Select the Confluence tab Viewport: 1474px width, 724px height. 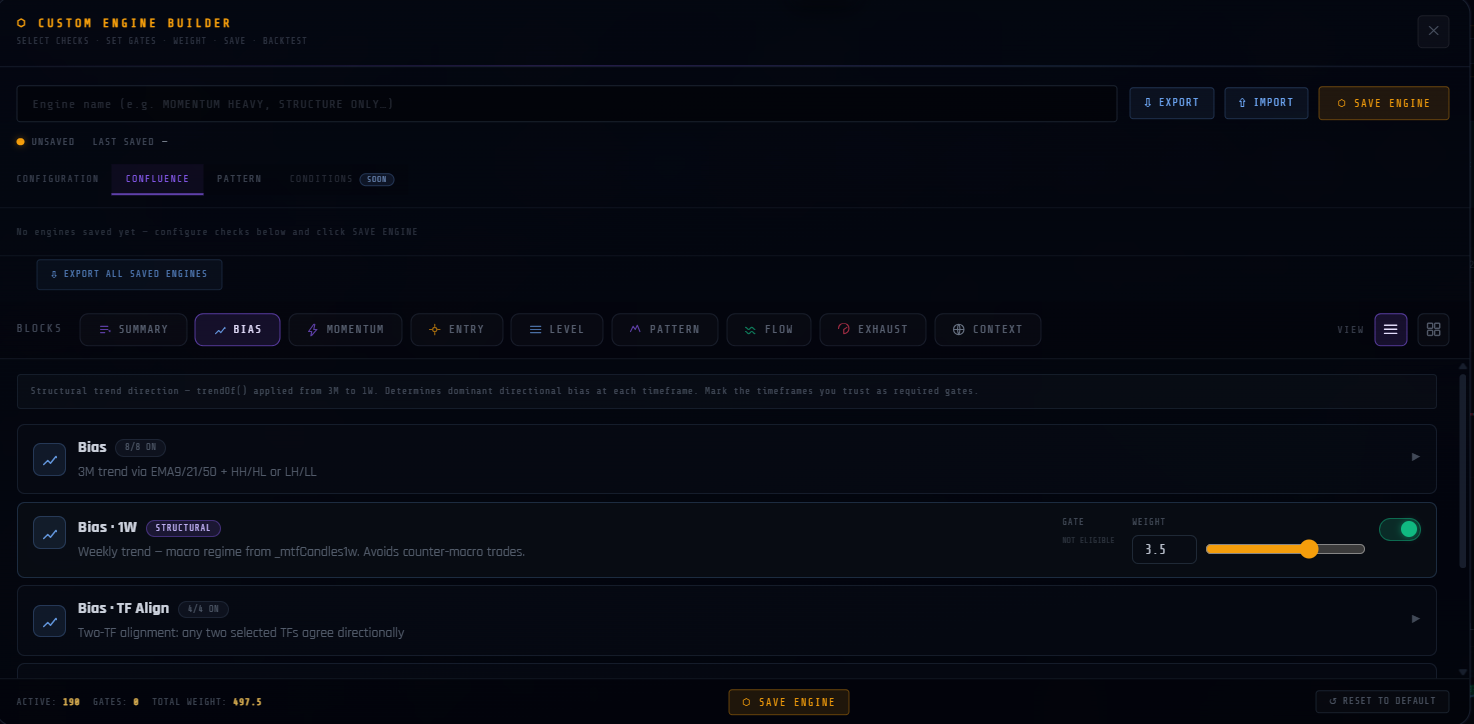coord(157,179)
